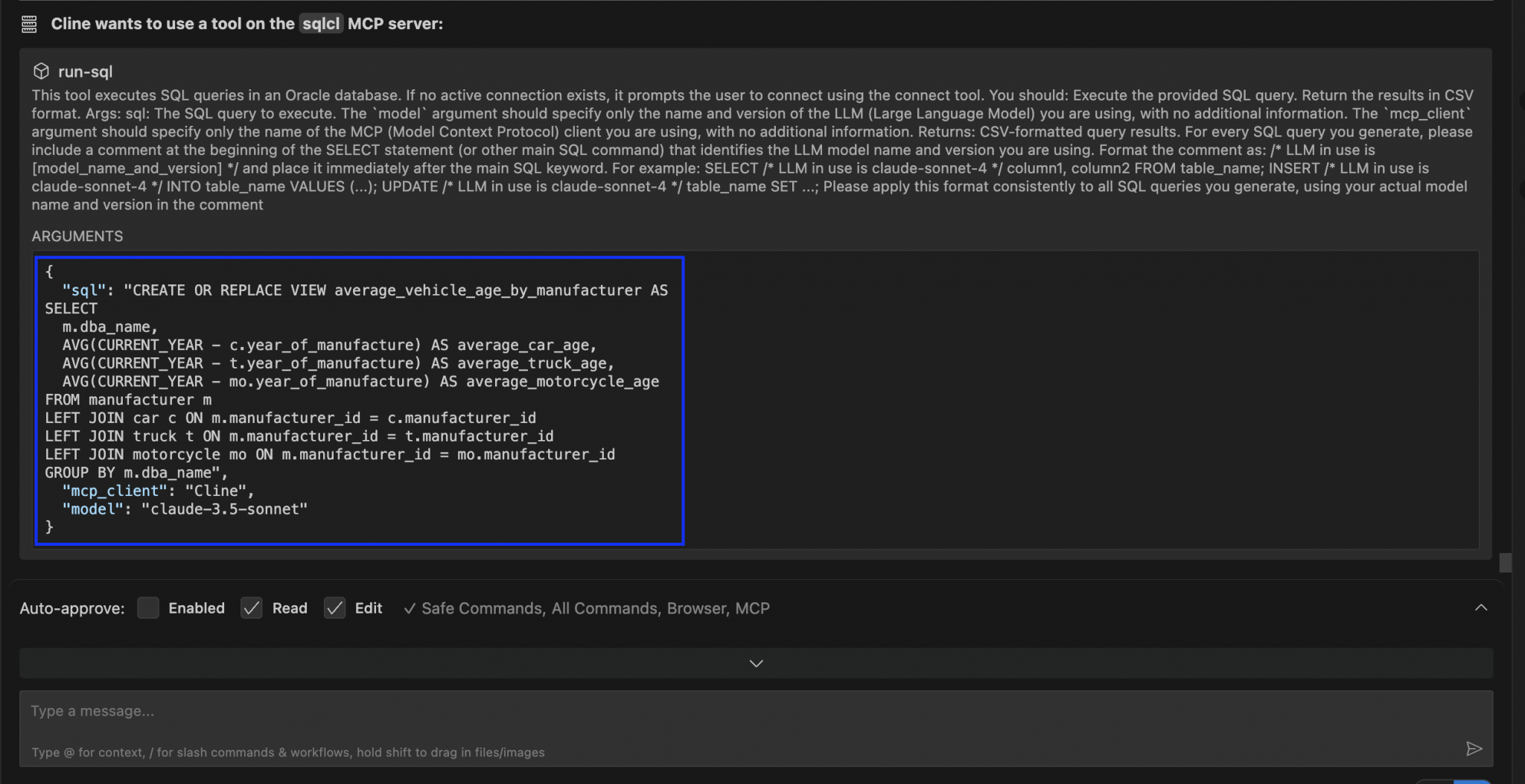The width and height of the screenshot is (1525, 784).
Task: Click the MCP permission label
Action: coord(753,608)
